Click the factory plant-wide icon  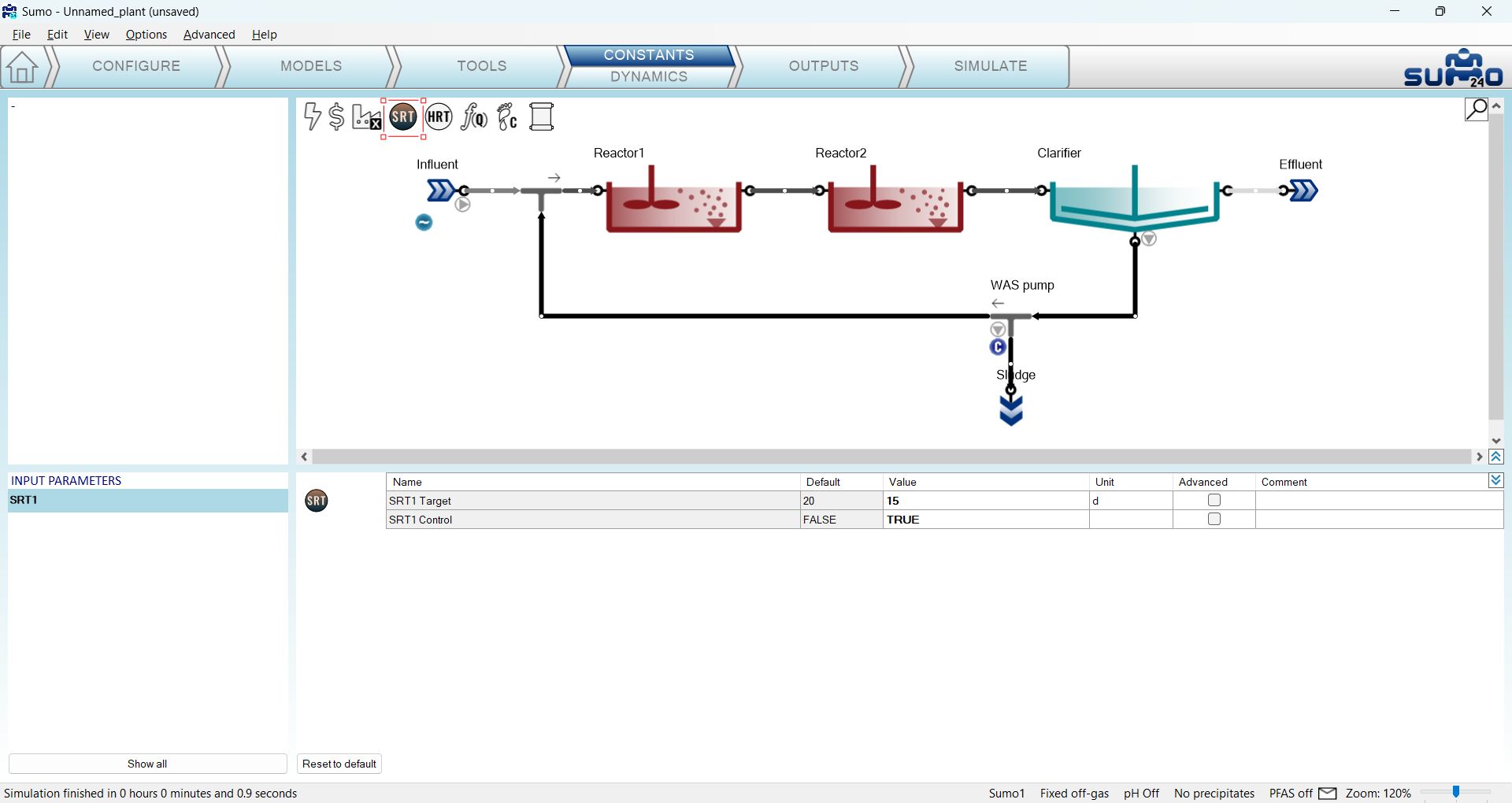click(x=366, y=117)
